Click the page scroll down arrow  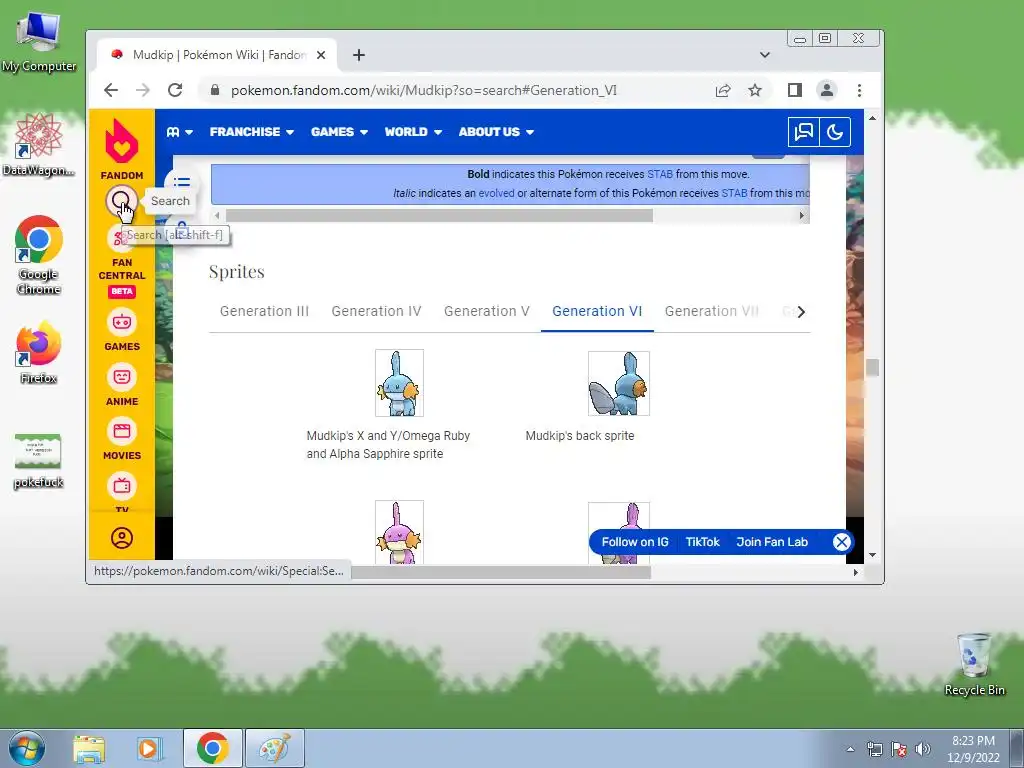tap(872, 555)
